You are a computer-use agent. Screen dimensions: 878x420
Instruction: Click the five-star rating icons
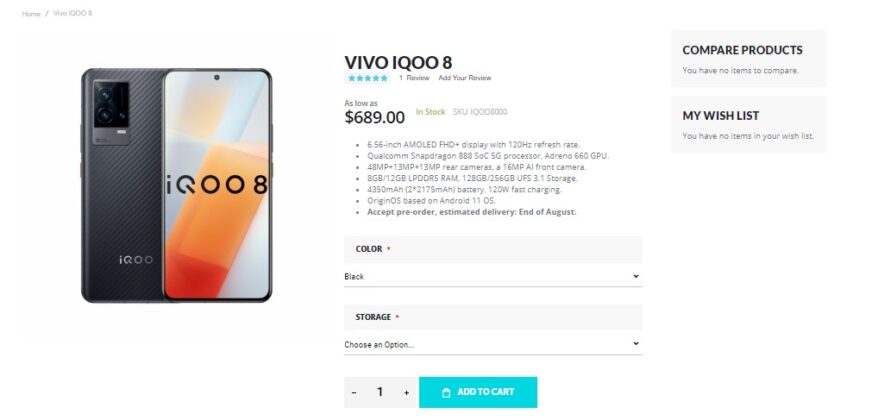pos(368,78)
